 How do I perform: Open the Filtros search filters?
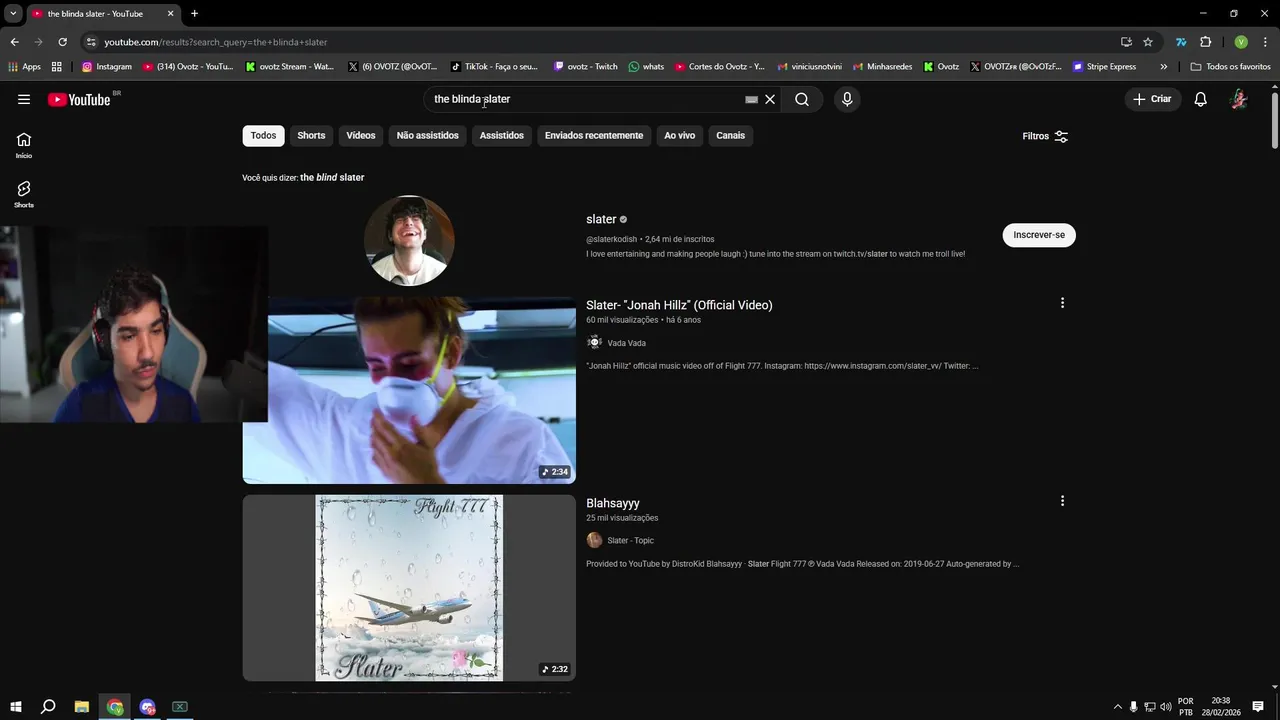click(x=1045, y=136)
